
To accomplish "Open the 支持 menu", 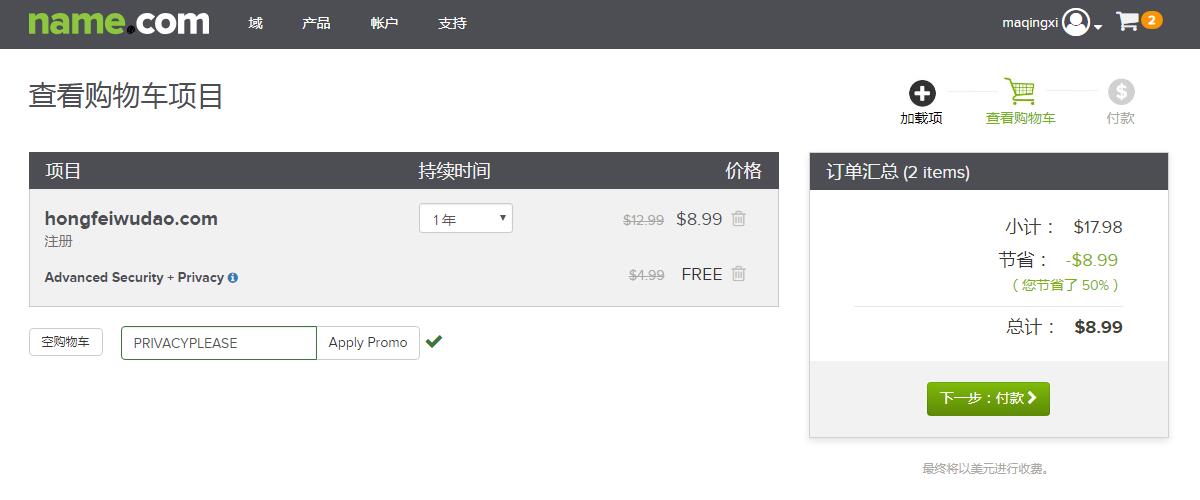I will pos(452,23).
